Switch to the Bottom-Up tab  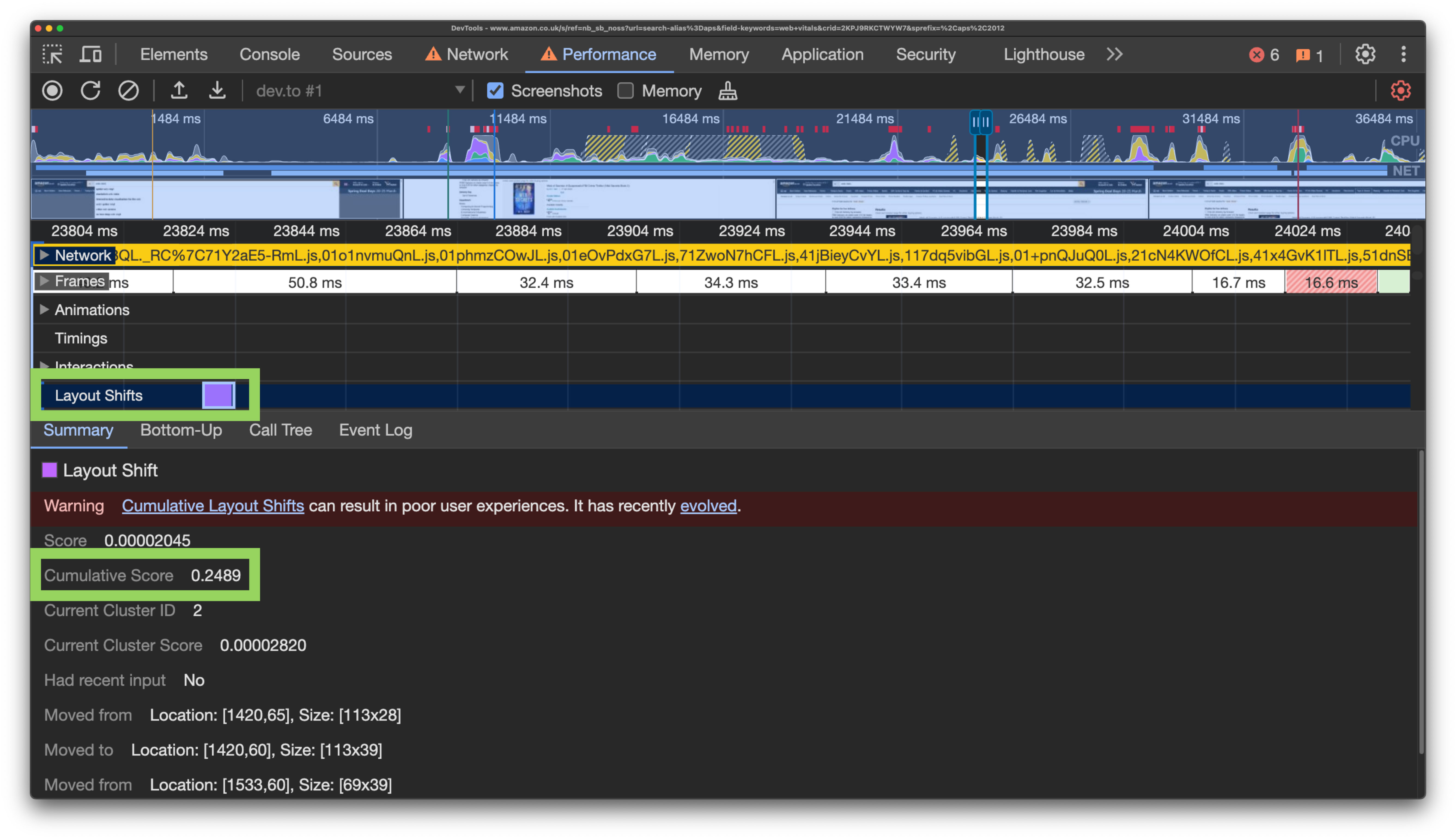[181, 430]
